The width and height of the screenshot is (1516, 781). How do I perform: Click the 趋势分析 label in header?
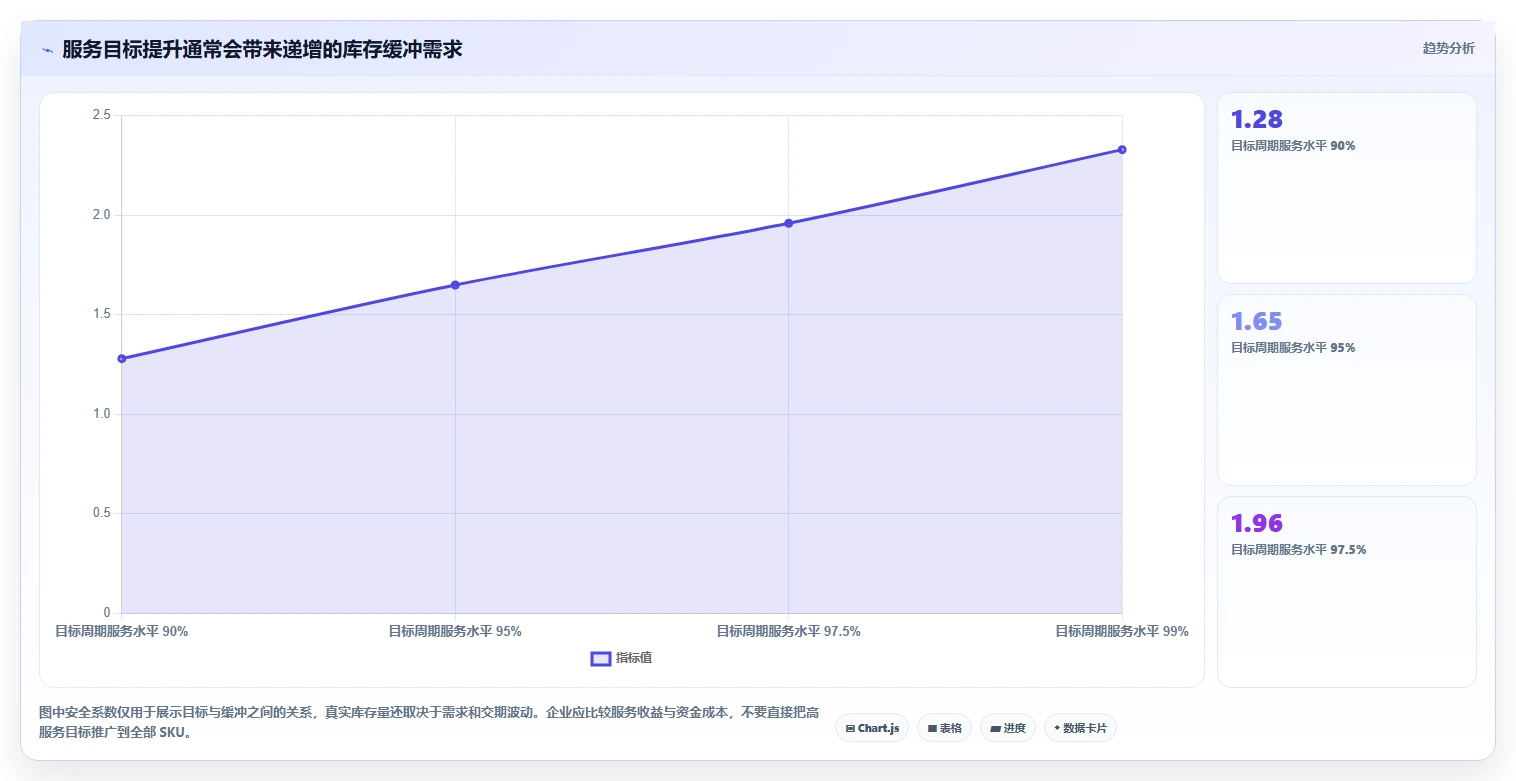(x=1448, y=48)
